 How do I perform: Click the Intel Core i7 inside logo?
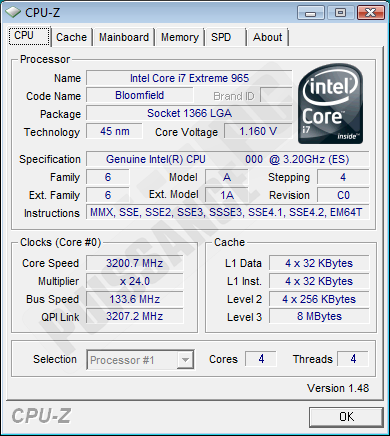click(x=330, y=104)
